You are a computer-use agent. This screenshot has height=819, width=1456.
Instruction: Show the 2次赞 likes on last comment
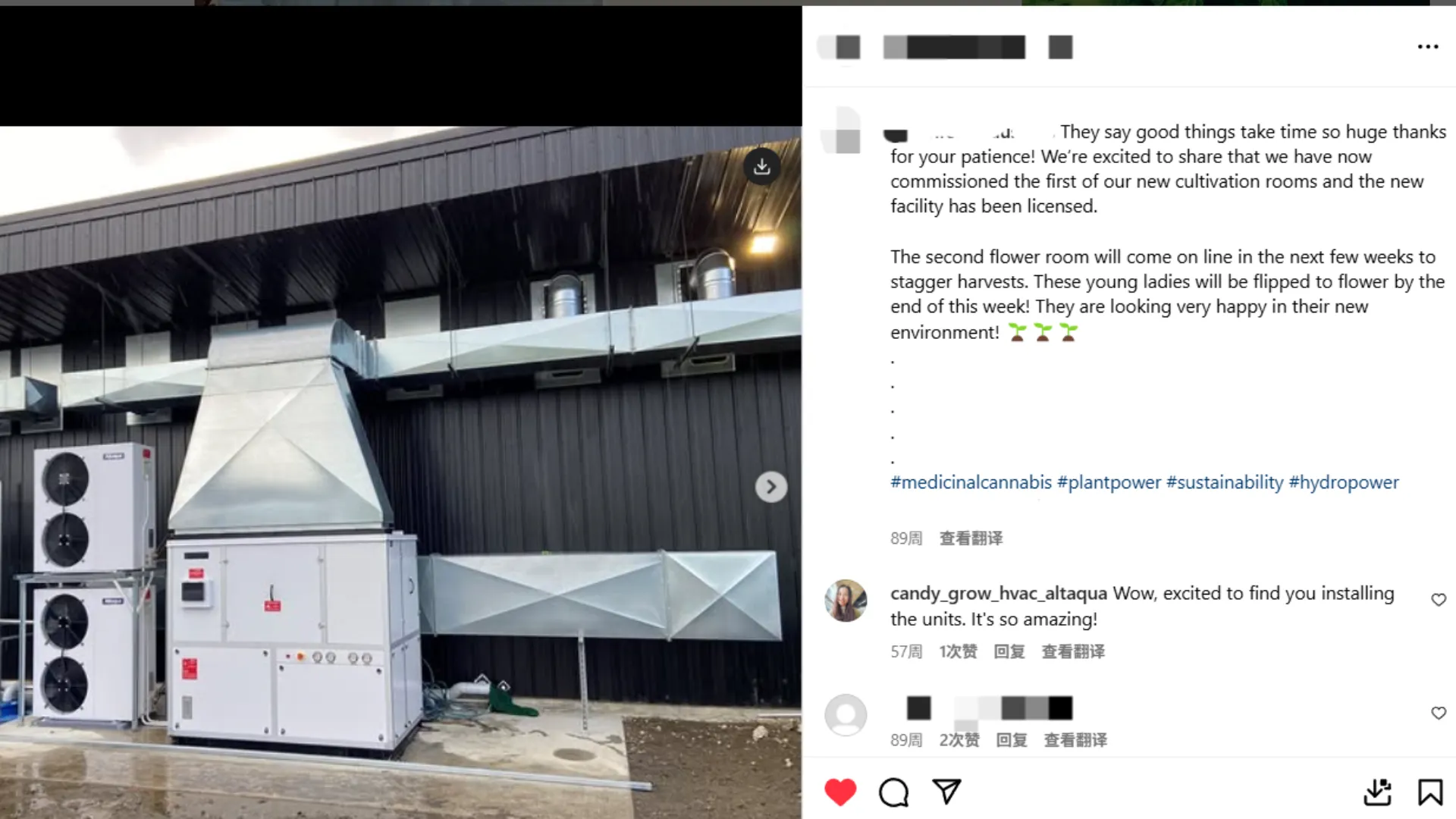tap(959, 740)
